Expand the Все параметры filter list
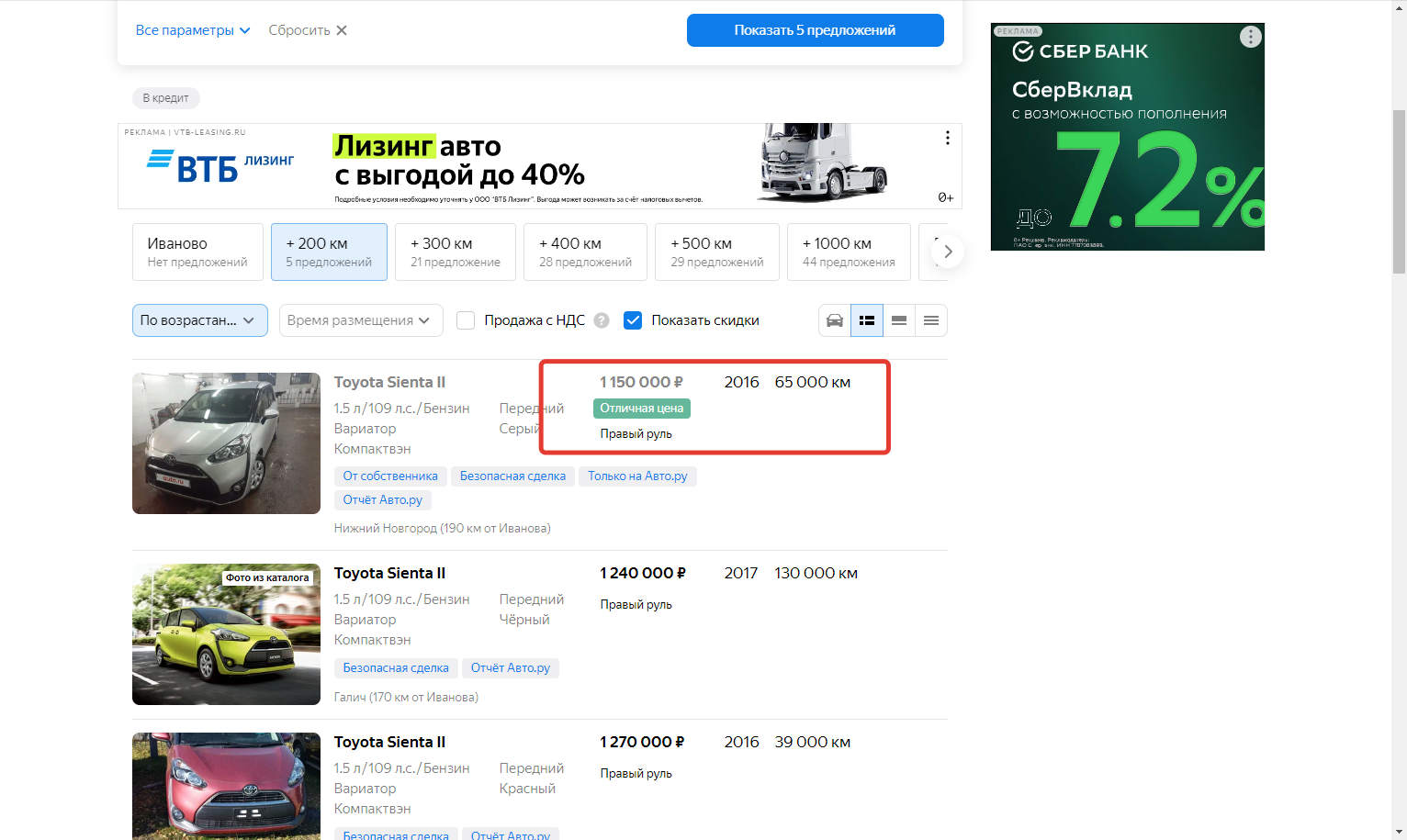 [x=193, y=30]
